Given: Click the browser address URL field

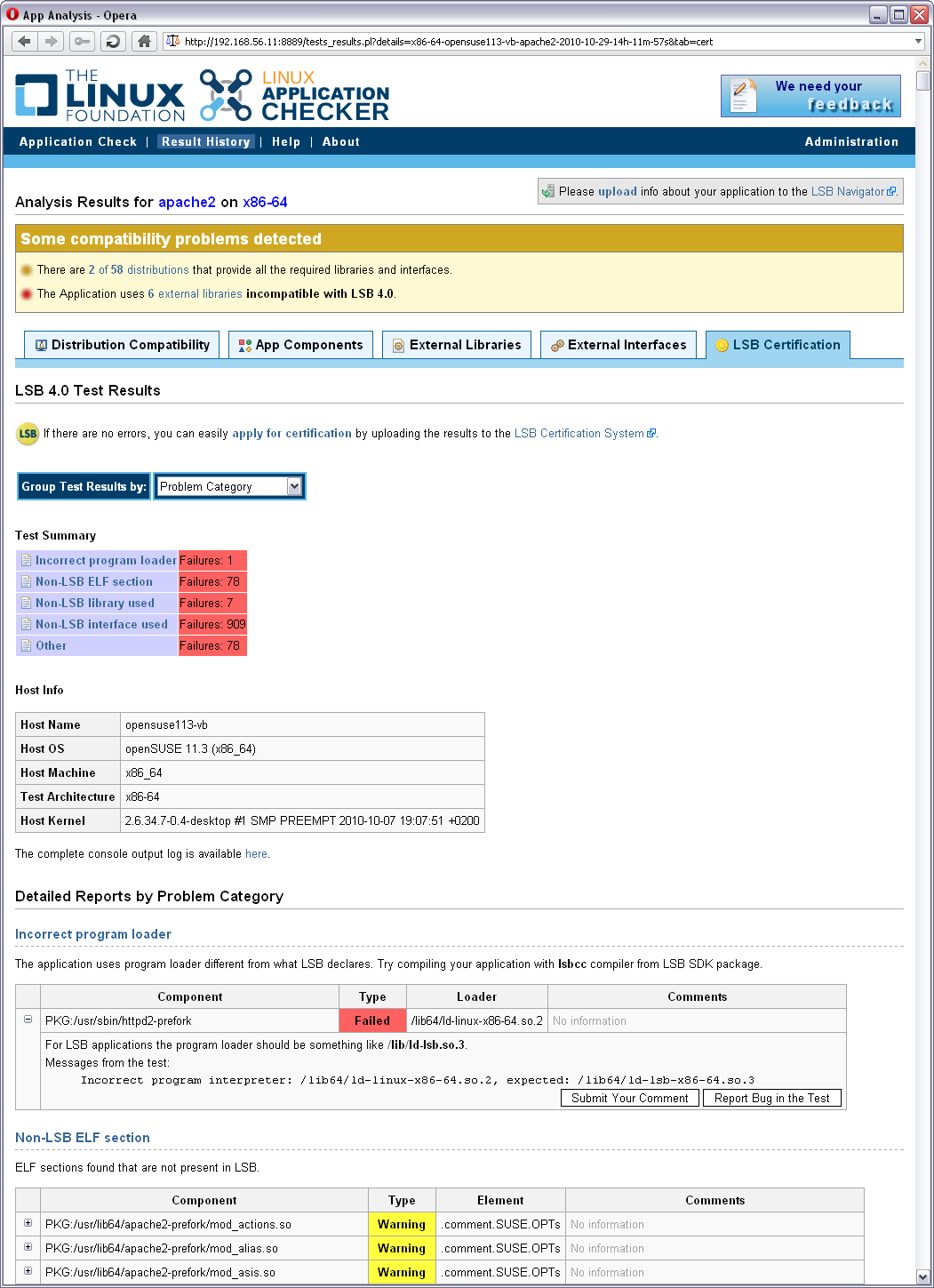Looking at the screenshot, I should tap(544, 41).
